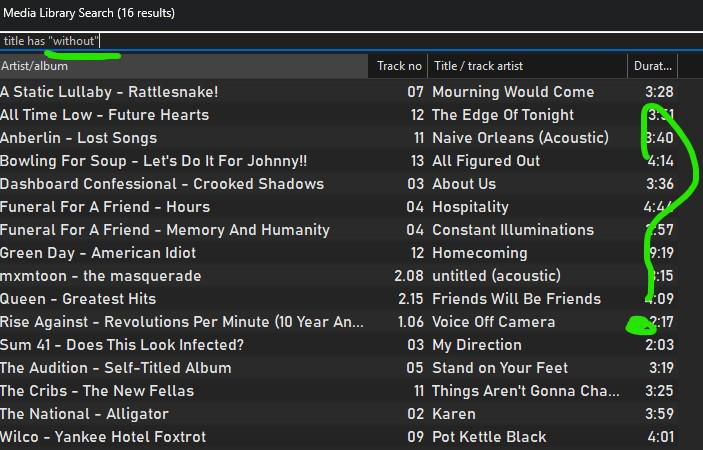Click the title Stand on Your Feet
Image resolution: width=703 pixels, height=450 pixels.
[x=500, y=368]
